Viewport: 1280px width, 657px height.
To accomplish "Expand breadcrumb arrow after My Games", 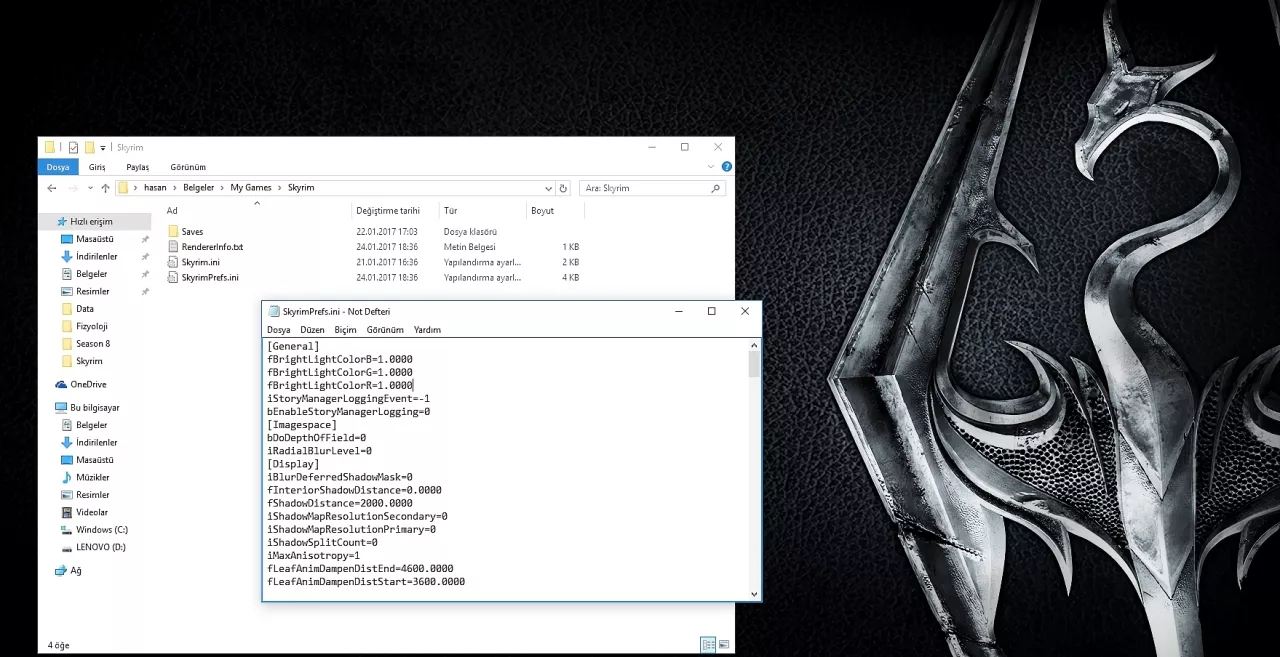I will tap(279, 188).
